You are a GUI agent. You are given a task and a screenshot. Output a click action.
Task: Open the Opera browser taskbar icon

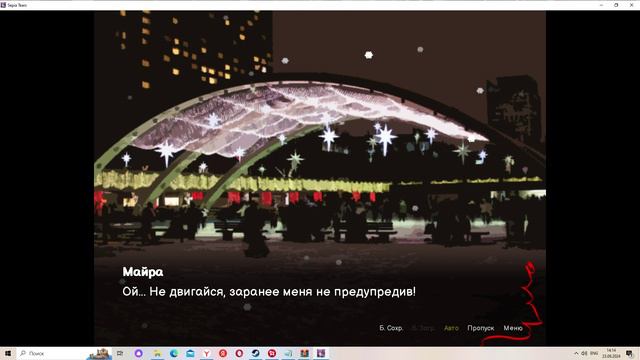pyautogui.click(x=239, y=353)
